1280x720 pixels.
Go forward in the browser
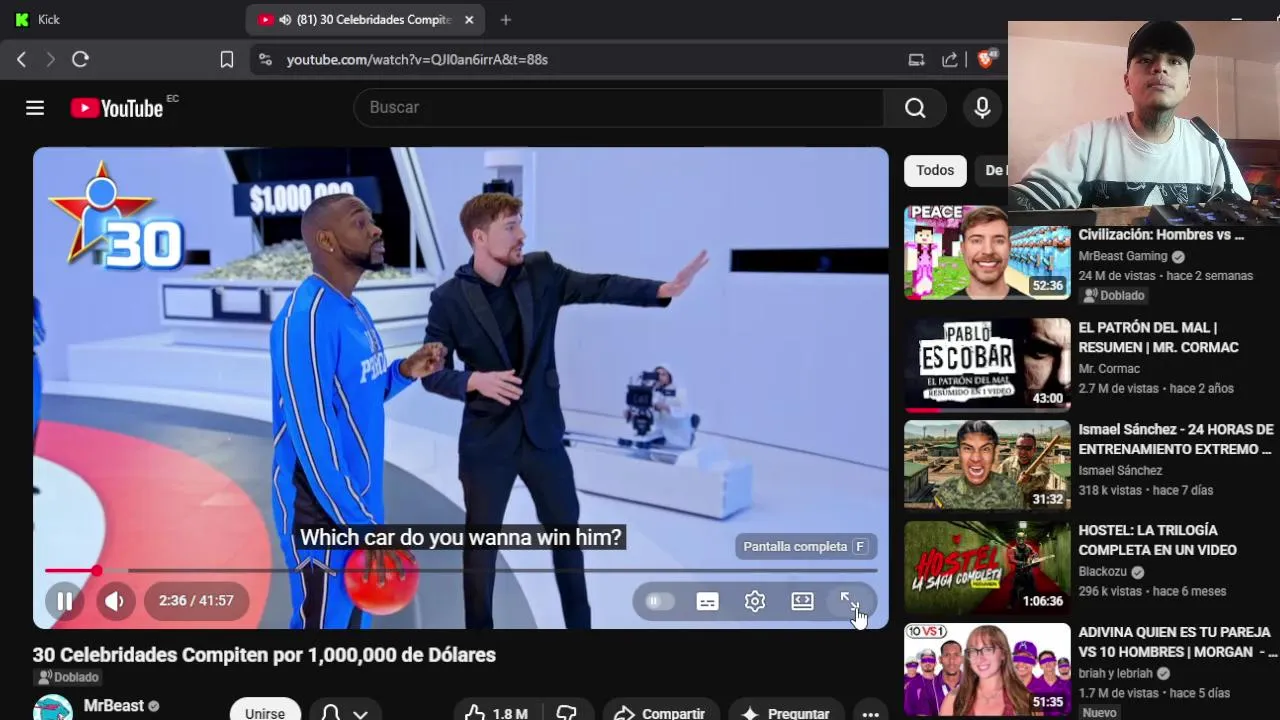(50, 59)
